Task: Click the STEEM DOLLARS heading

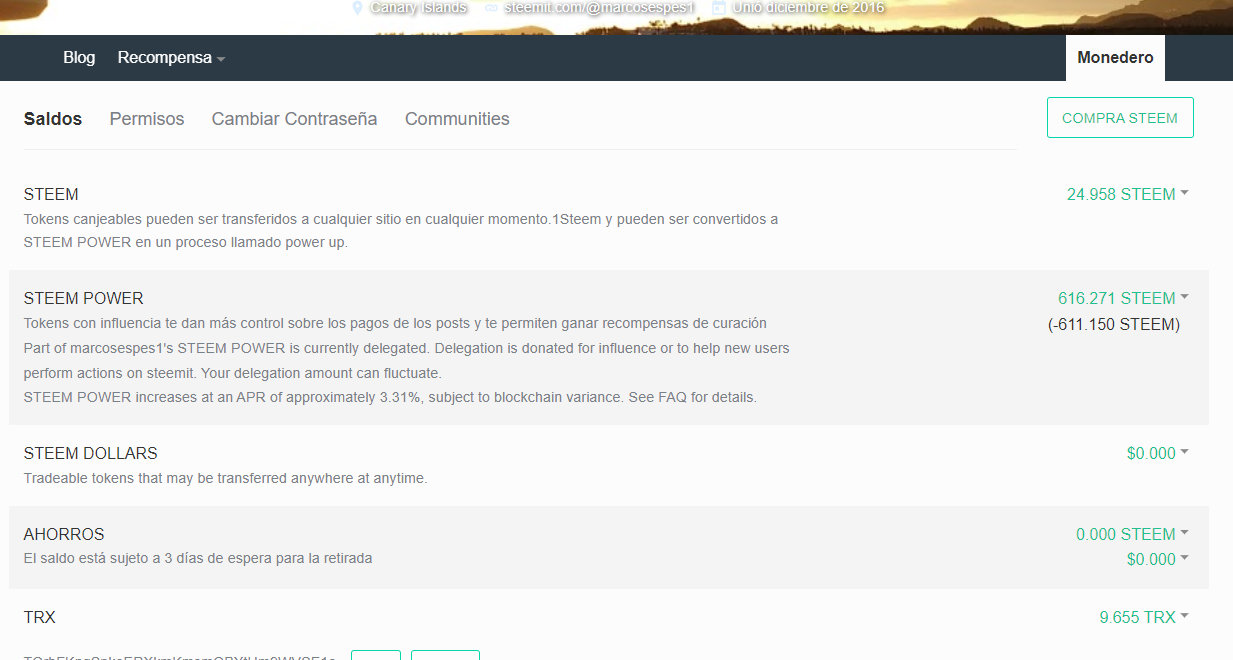Action: 91,453
